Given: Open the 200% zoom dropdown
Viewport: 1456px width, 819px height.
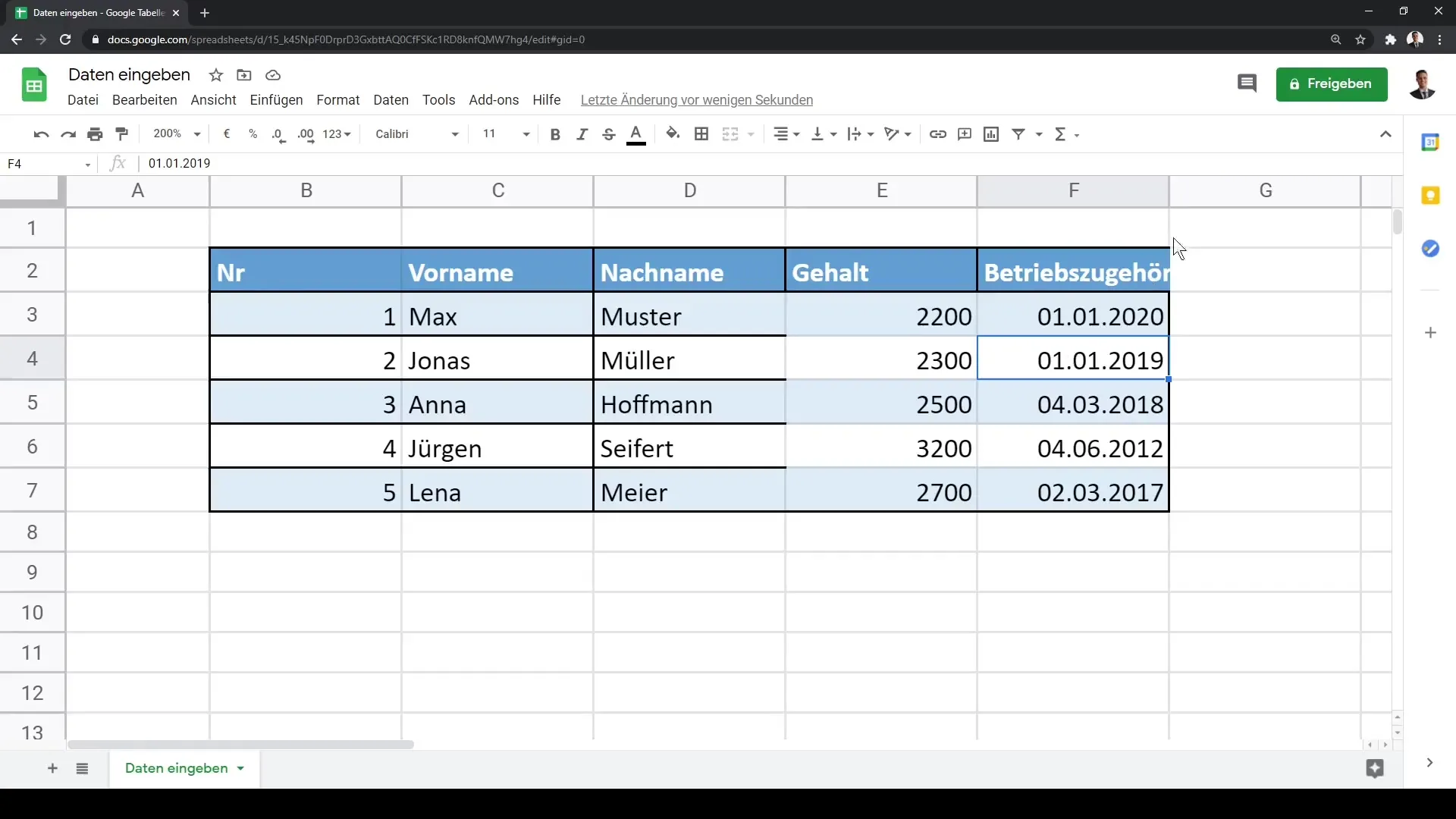Looking at the screenshot, I should tap(177, 134).
